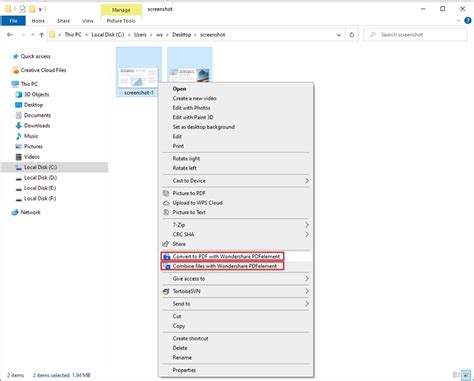Choose Print from the context menu
Image resolution: width=474 pixels, height=381 pixels.
[x=178, y=146]
